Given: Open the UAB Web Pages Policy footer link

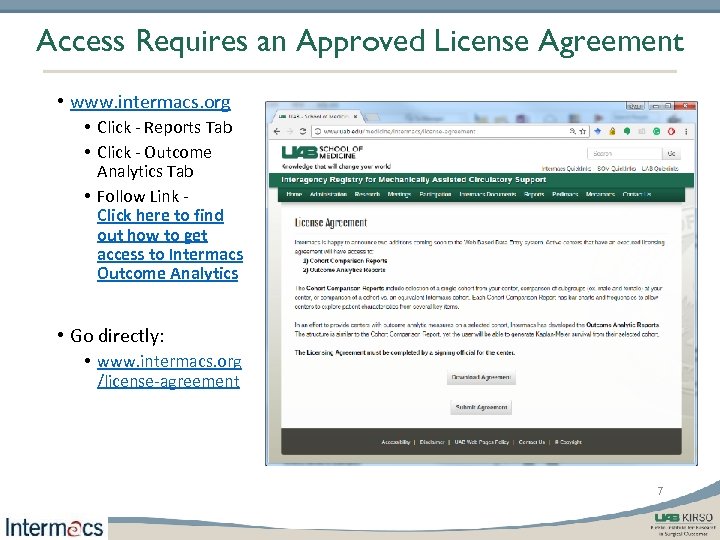Looking at the screenshot, I should 482,442.
